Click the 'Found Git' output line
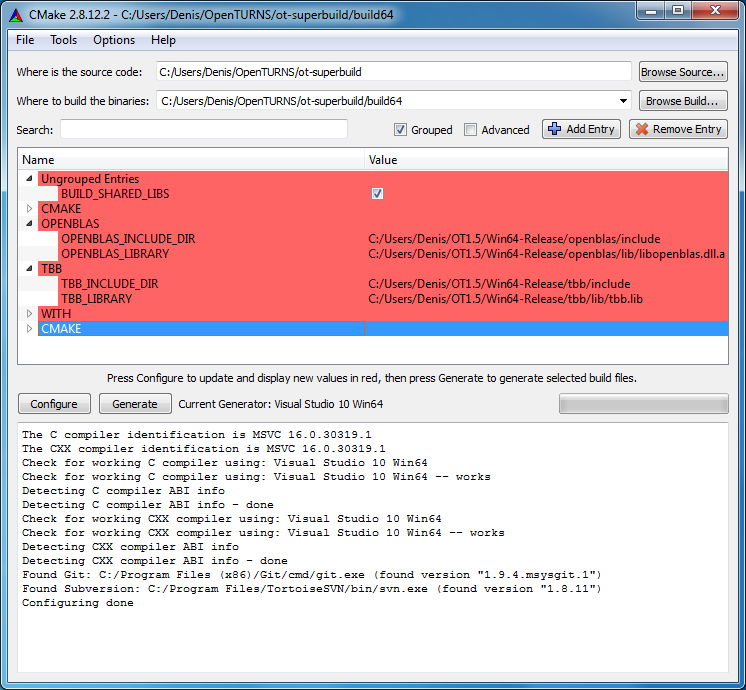Screen dimensions: 746x690 point(312,574)
